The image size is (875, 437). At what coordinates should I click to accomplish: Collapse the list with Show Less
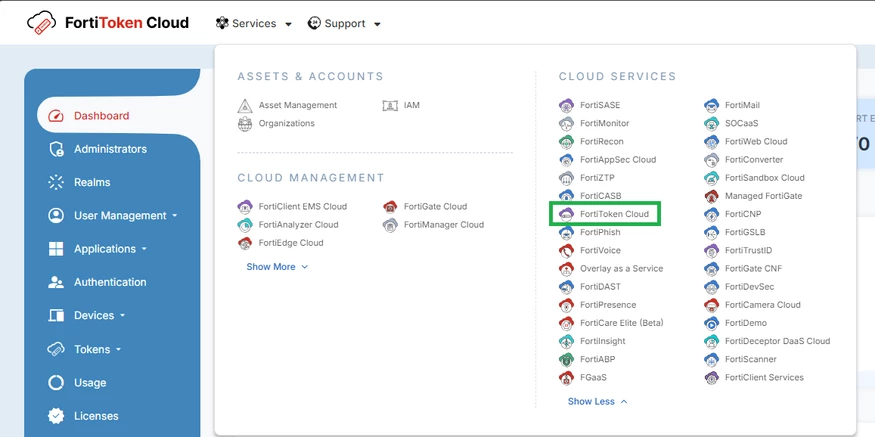[x=598, y=401]
